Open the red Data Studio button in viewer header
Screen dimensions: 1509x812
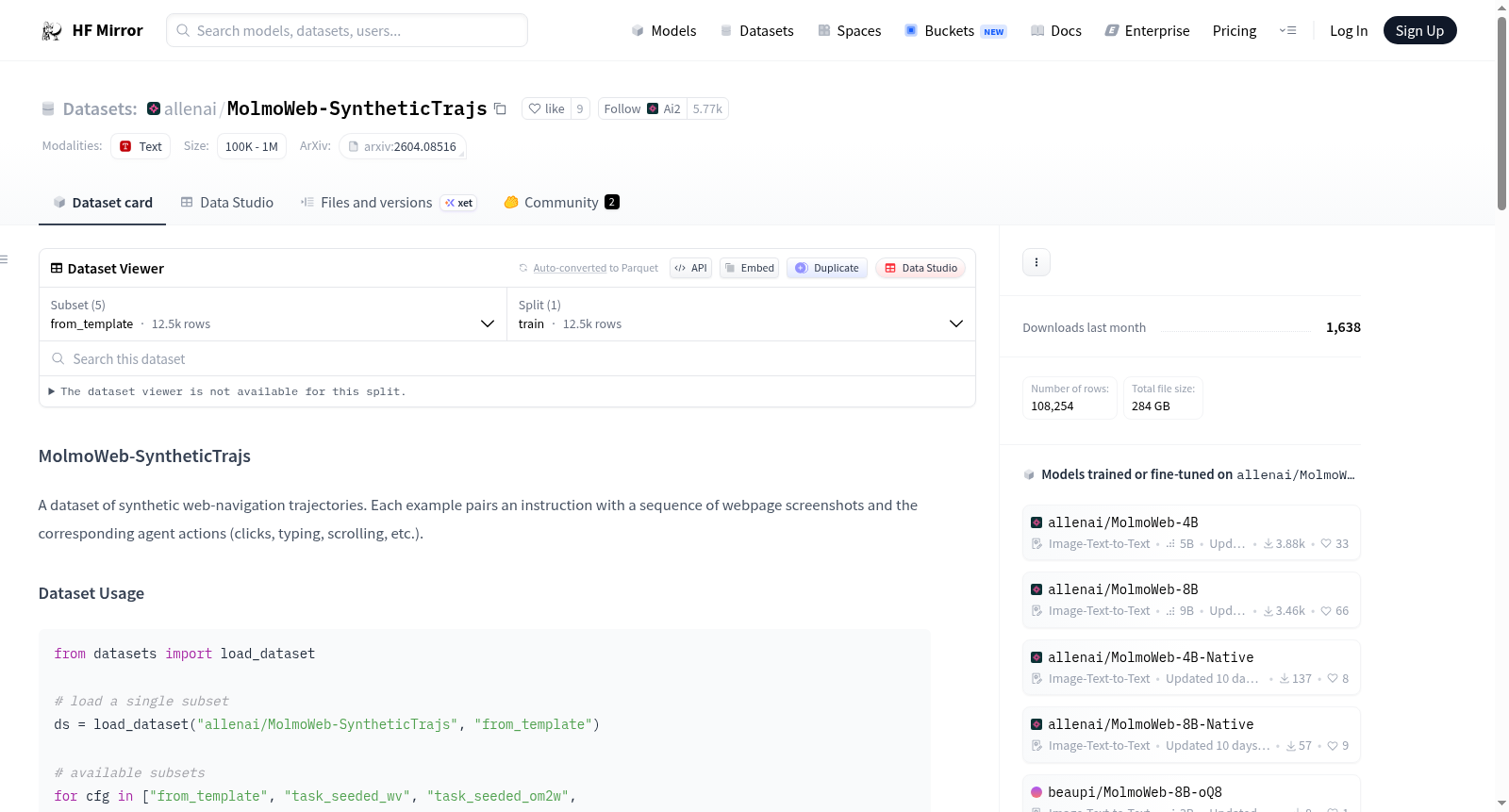tap(920, 268)
